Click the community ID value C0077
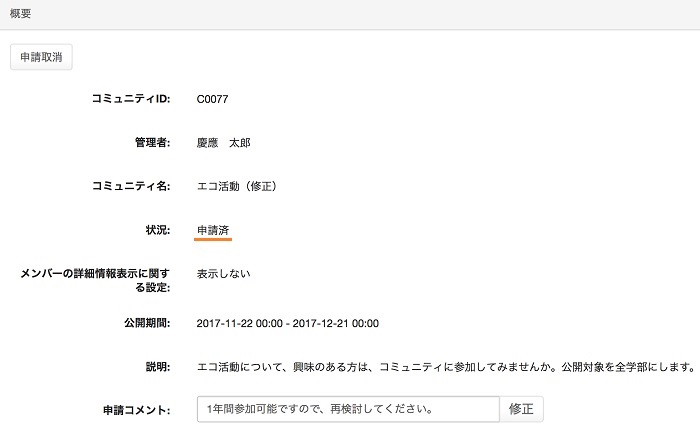Screen dimensions: 700x445 [214, 99]
